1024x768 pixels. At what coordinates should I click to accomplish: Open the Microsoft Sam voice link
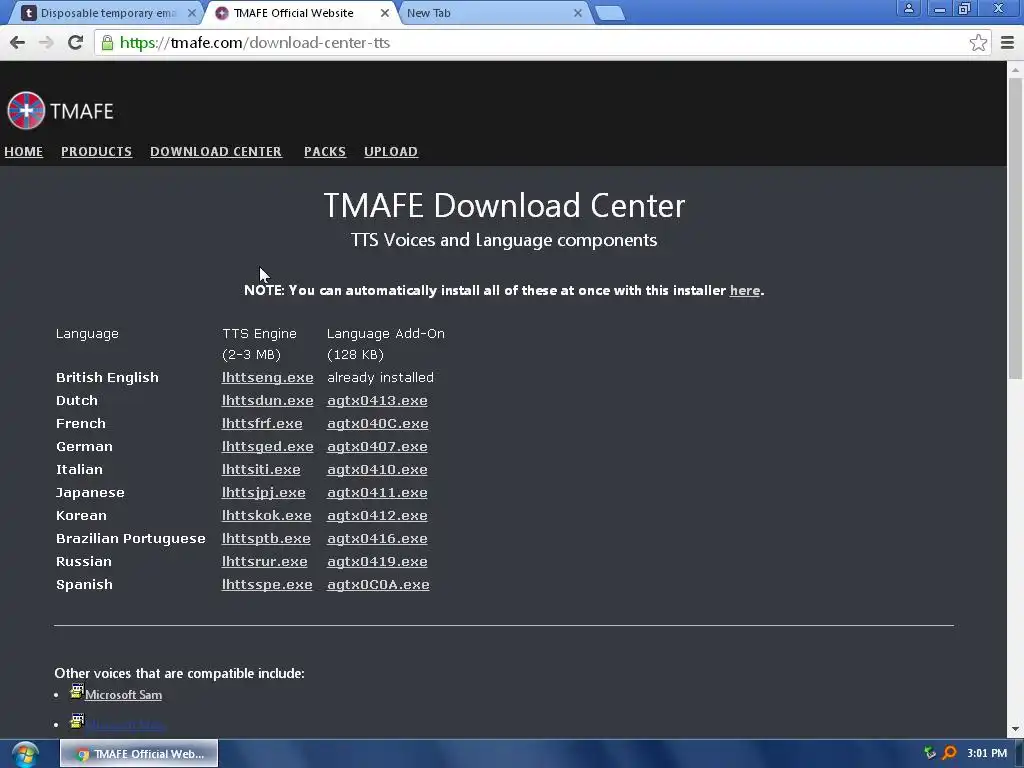(x=123, y=695)
